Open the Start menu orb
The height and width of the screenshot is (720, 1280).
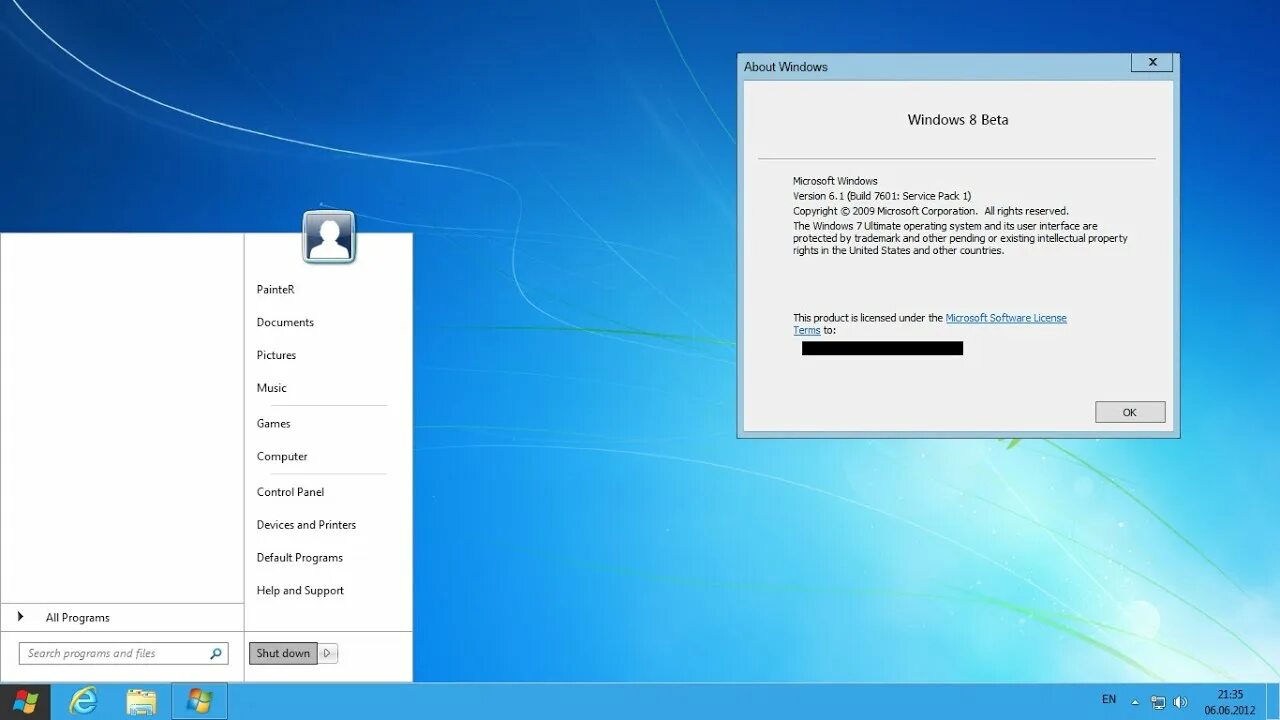pyautogui.click(x=25, y=702)
